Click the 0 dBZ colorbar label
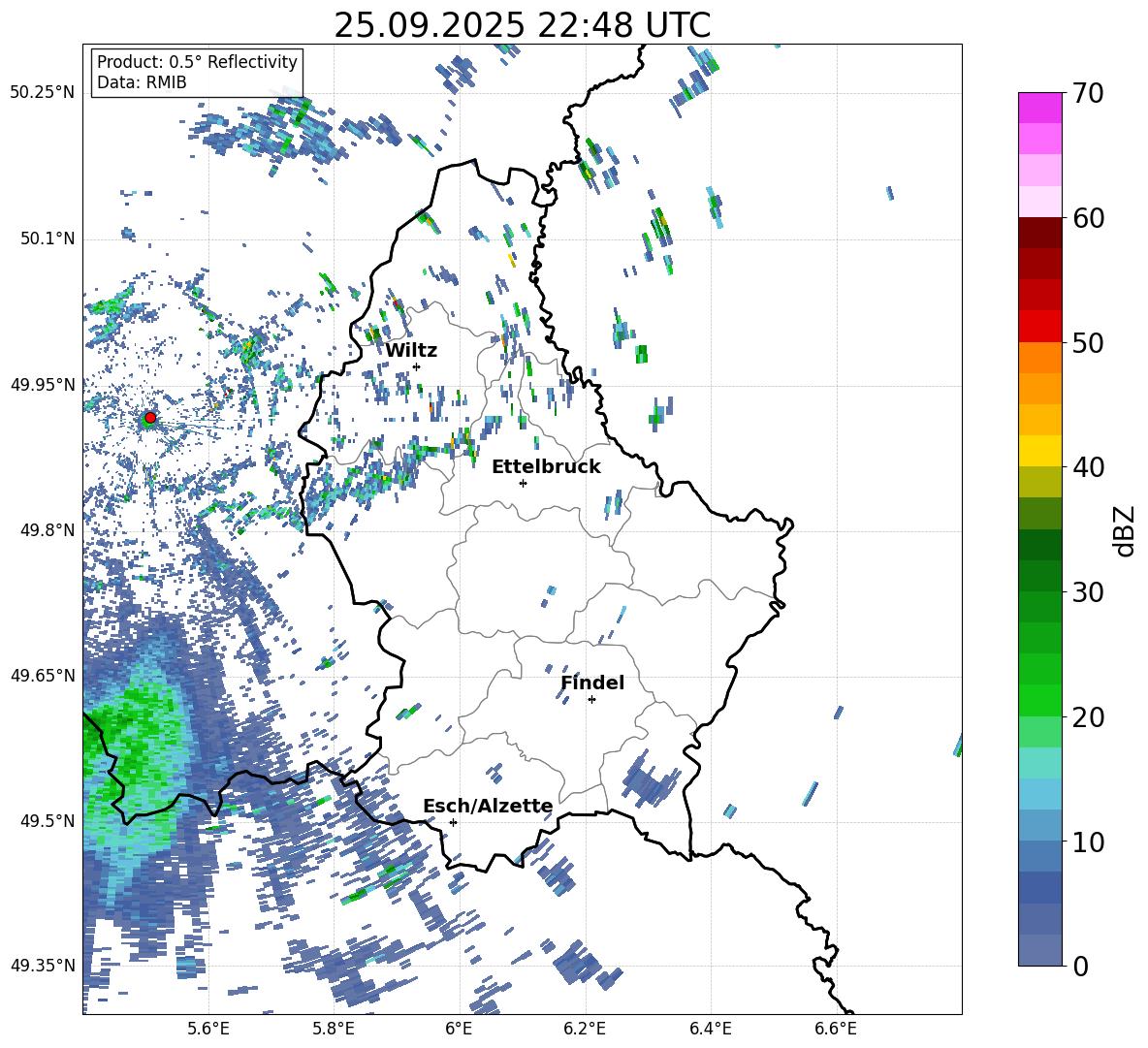The width and height of the screenshot is (1148, 1048). coord(1080,966)
